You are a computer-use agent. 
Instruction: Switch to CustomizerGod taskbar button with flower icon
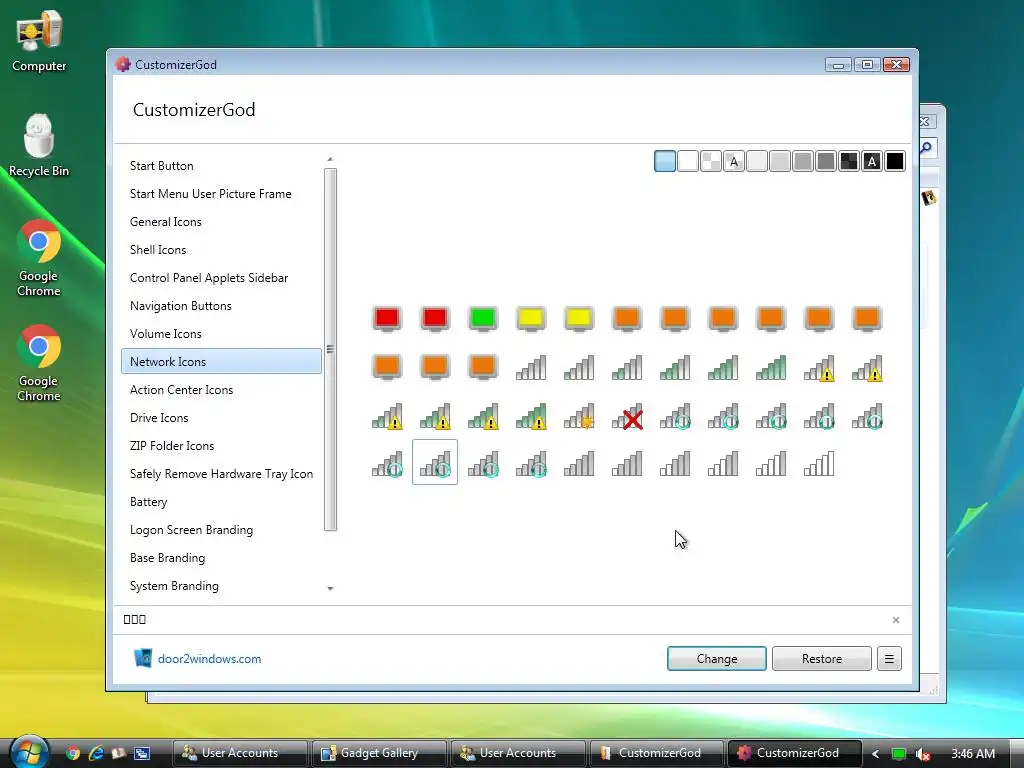794,754
